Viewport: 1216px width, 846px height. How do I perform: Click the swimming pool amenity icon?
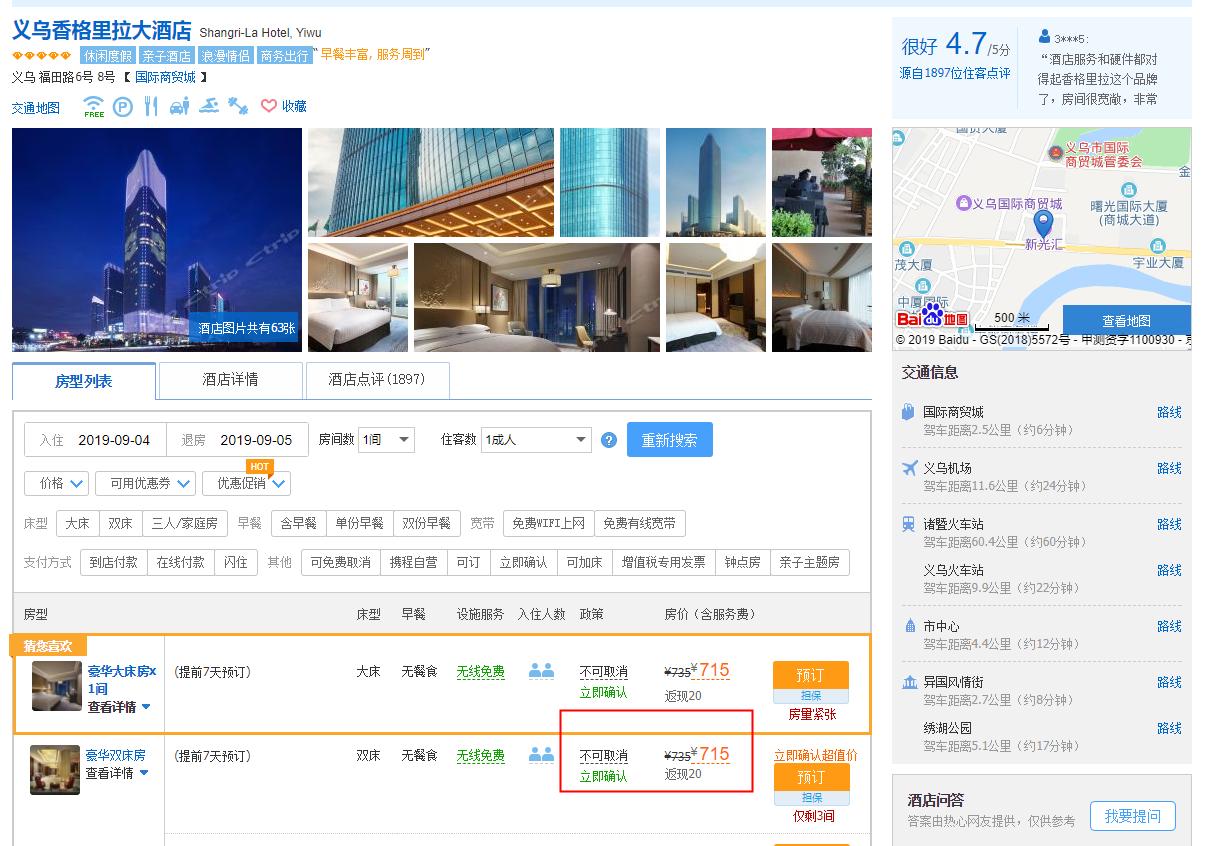coord(208,104)
